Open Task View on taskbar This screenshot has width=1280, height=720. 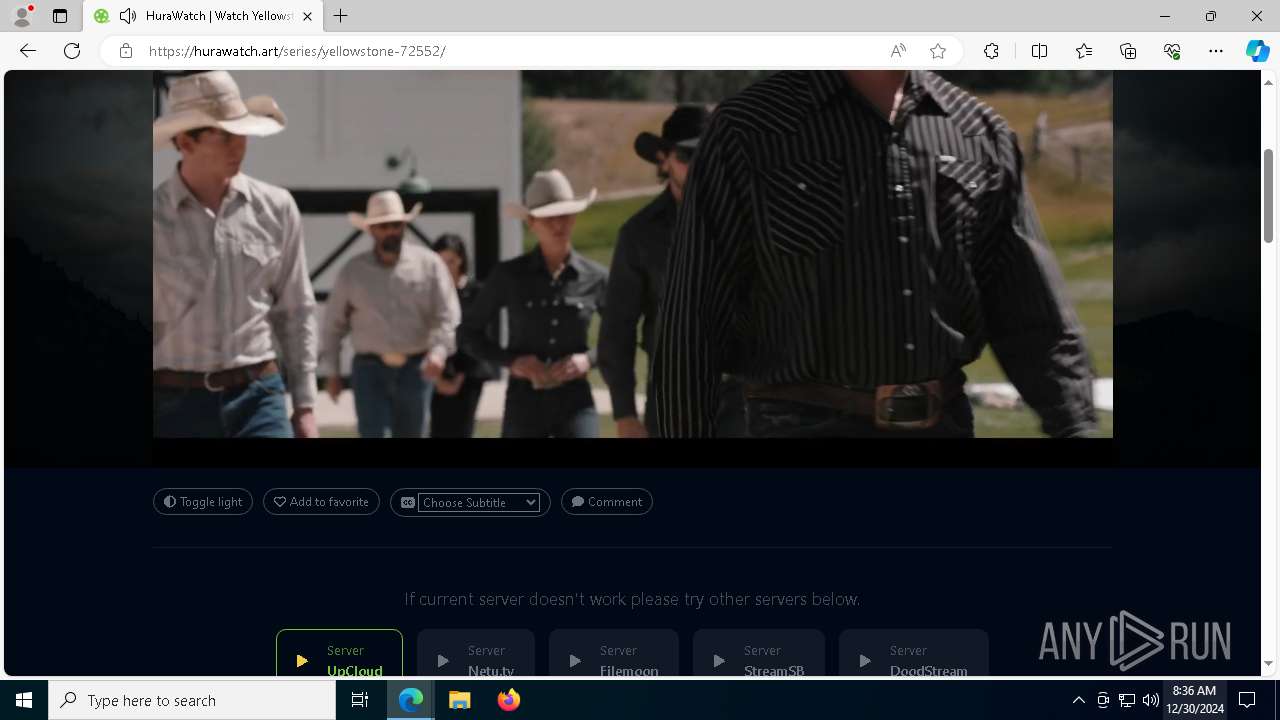pos(360,700)
